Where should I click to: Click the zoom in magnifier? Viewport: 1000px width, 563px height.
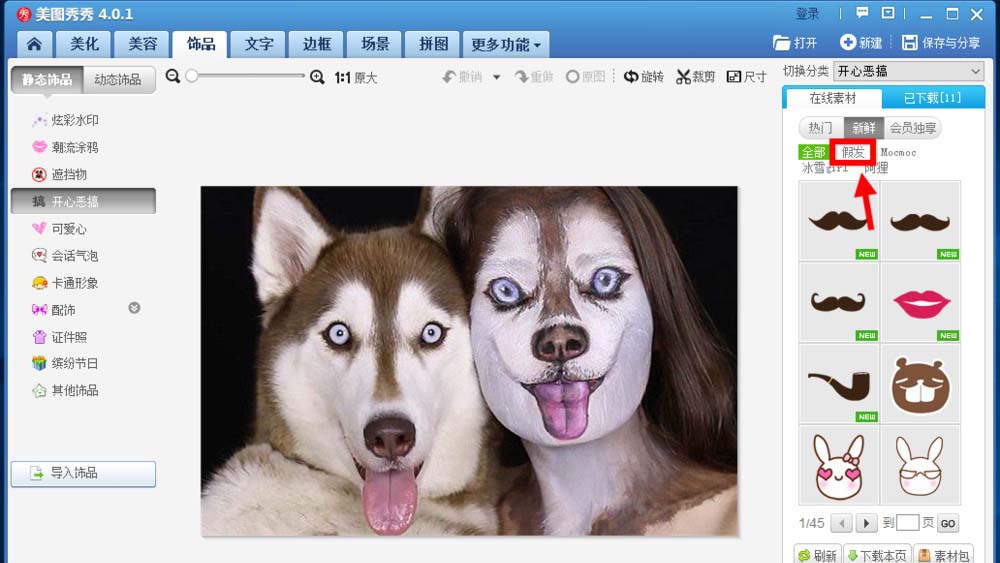[x=317, y=77]
